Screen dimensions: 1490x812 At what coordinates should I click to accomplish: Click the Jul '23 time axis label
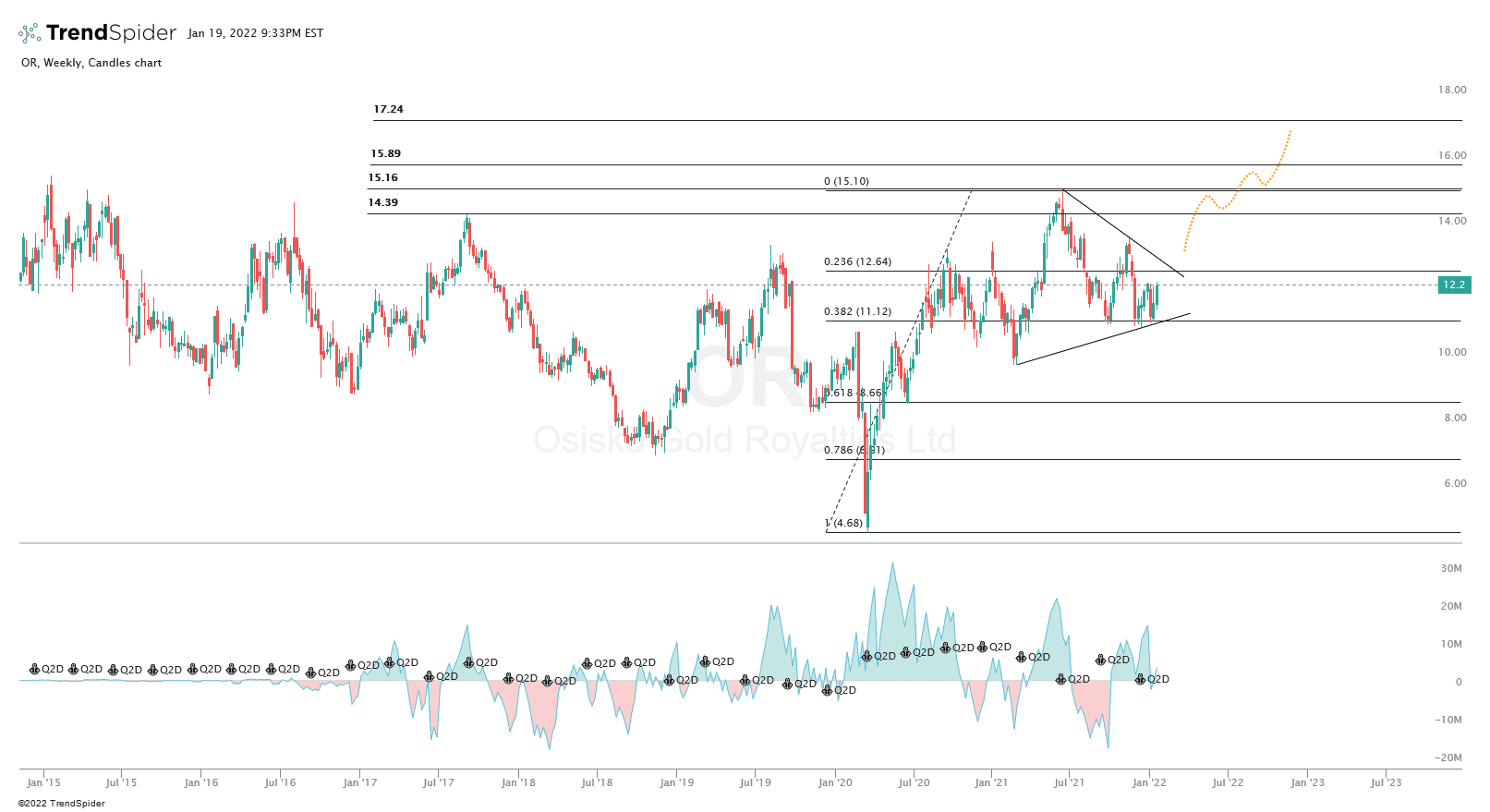click(x=1386, y=782)
